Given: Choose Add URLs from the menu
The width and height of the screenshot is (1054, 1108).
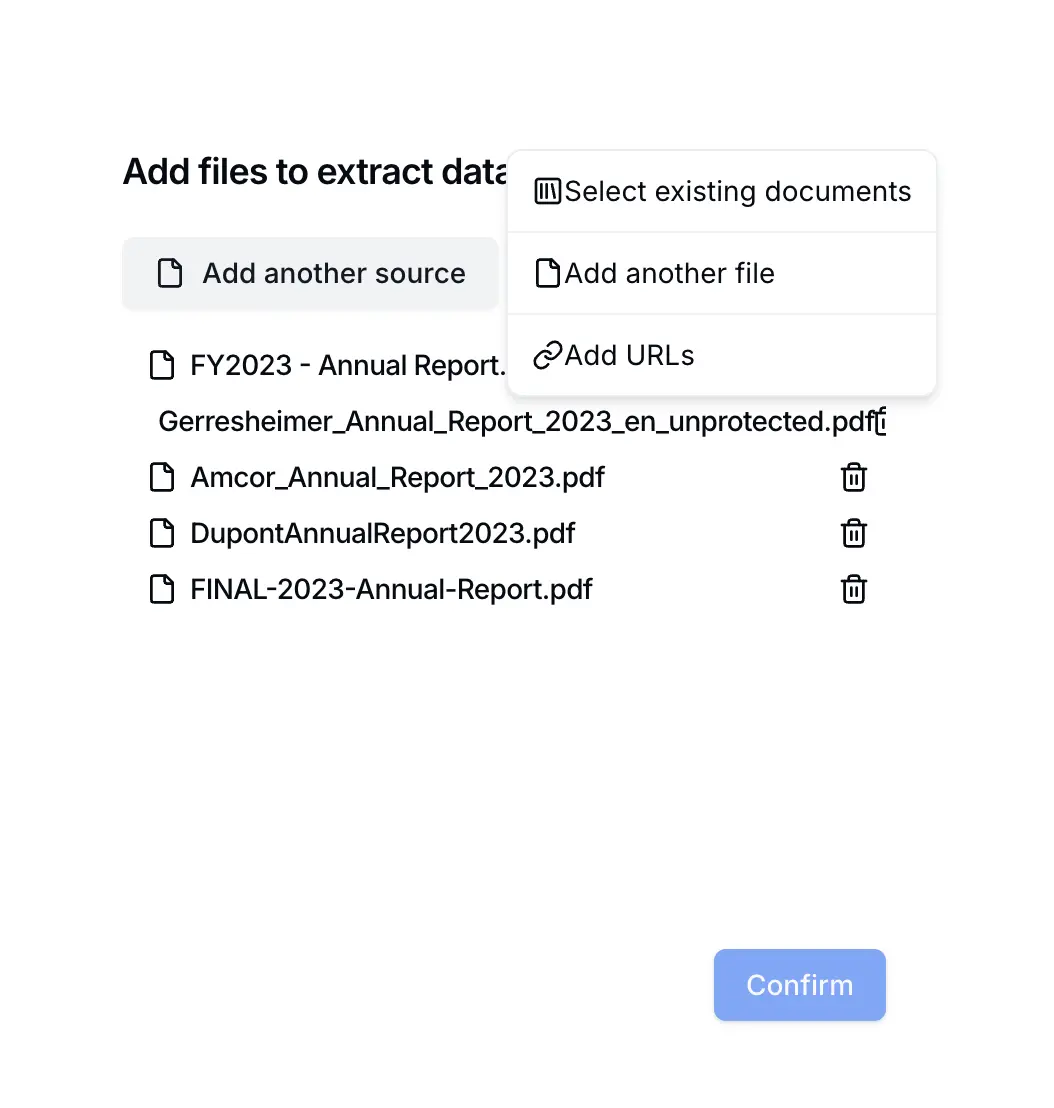Looking at the screenshot, I should [629, 355].
